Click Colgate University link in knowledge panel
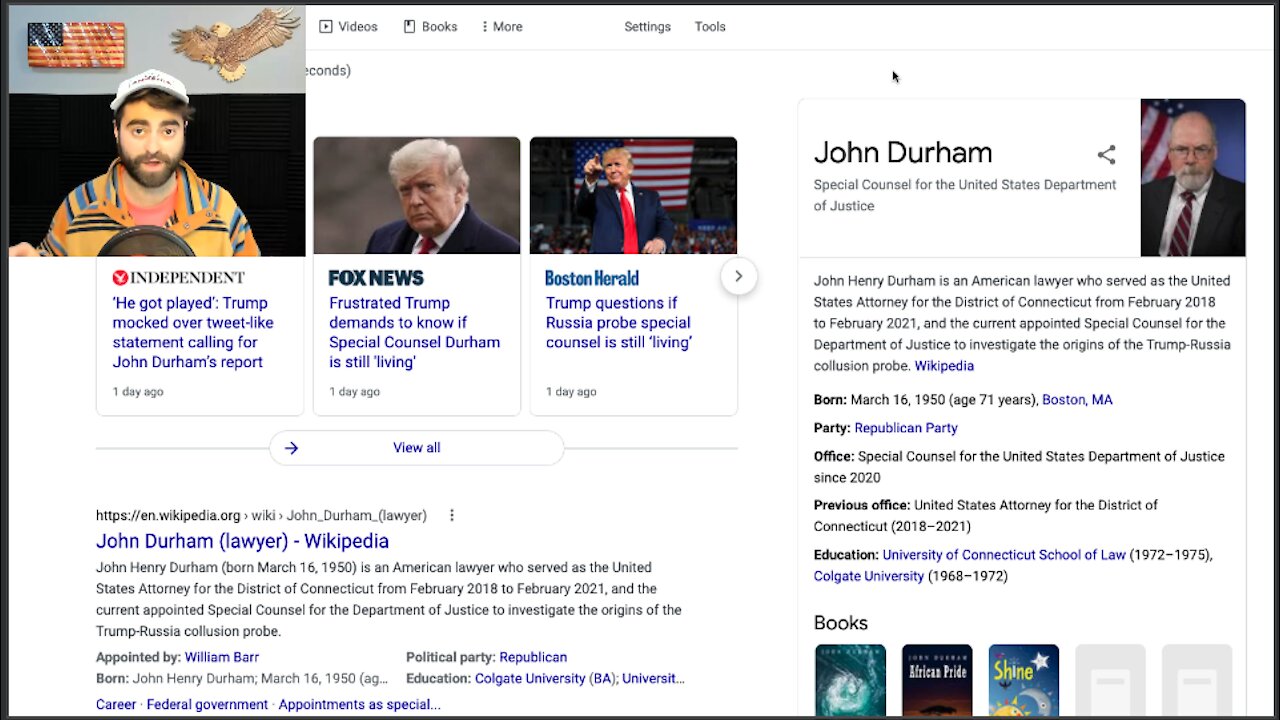 869,576
